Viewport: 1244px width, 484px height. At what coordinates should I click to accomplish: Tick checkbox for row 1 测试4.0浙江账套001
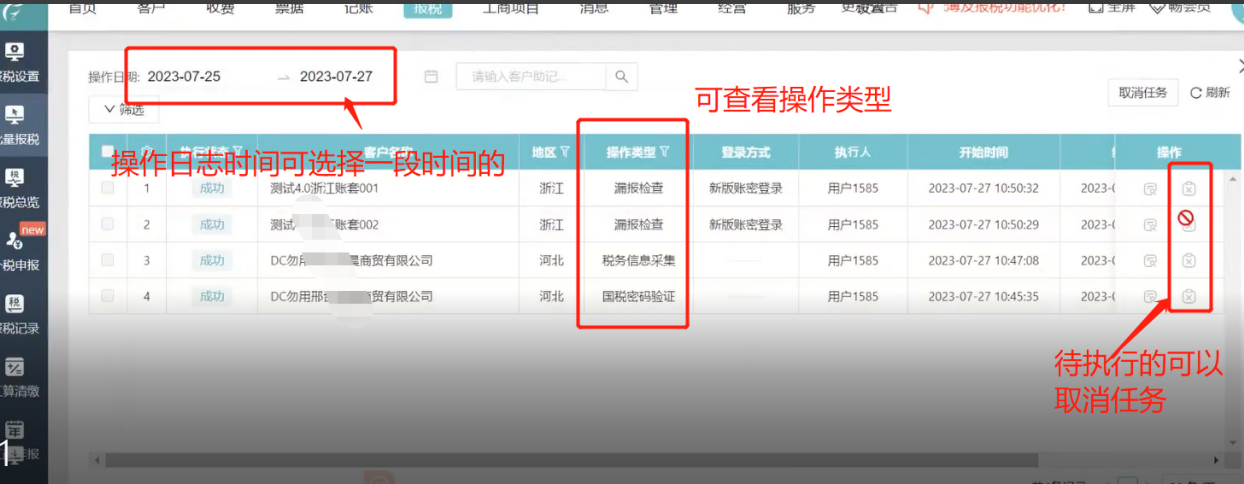pyautogui.click(x=108, y=188)
